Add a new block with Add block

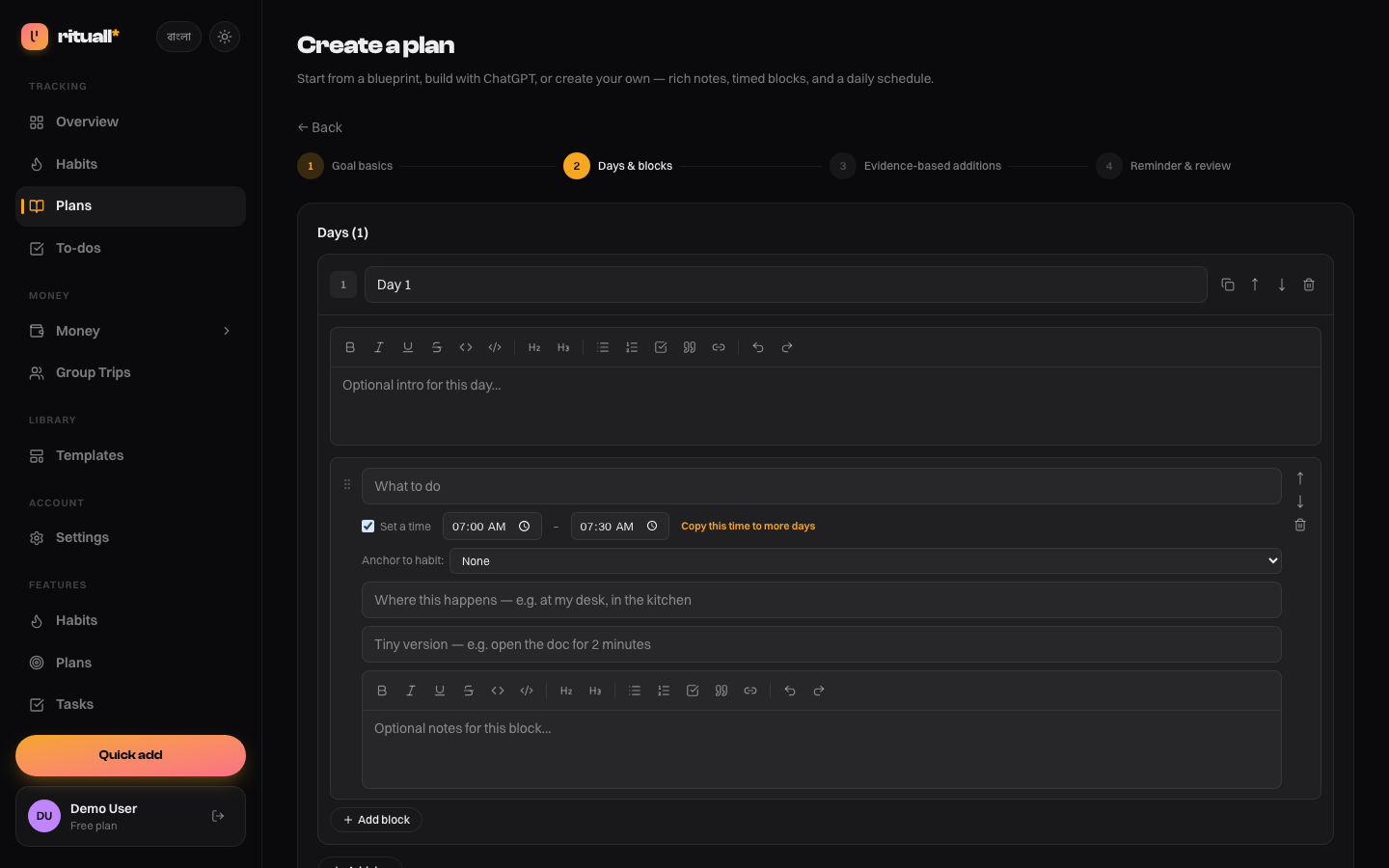(x=376, y=820)
